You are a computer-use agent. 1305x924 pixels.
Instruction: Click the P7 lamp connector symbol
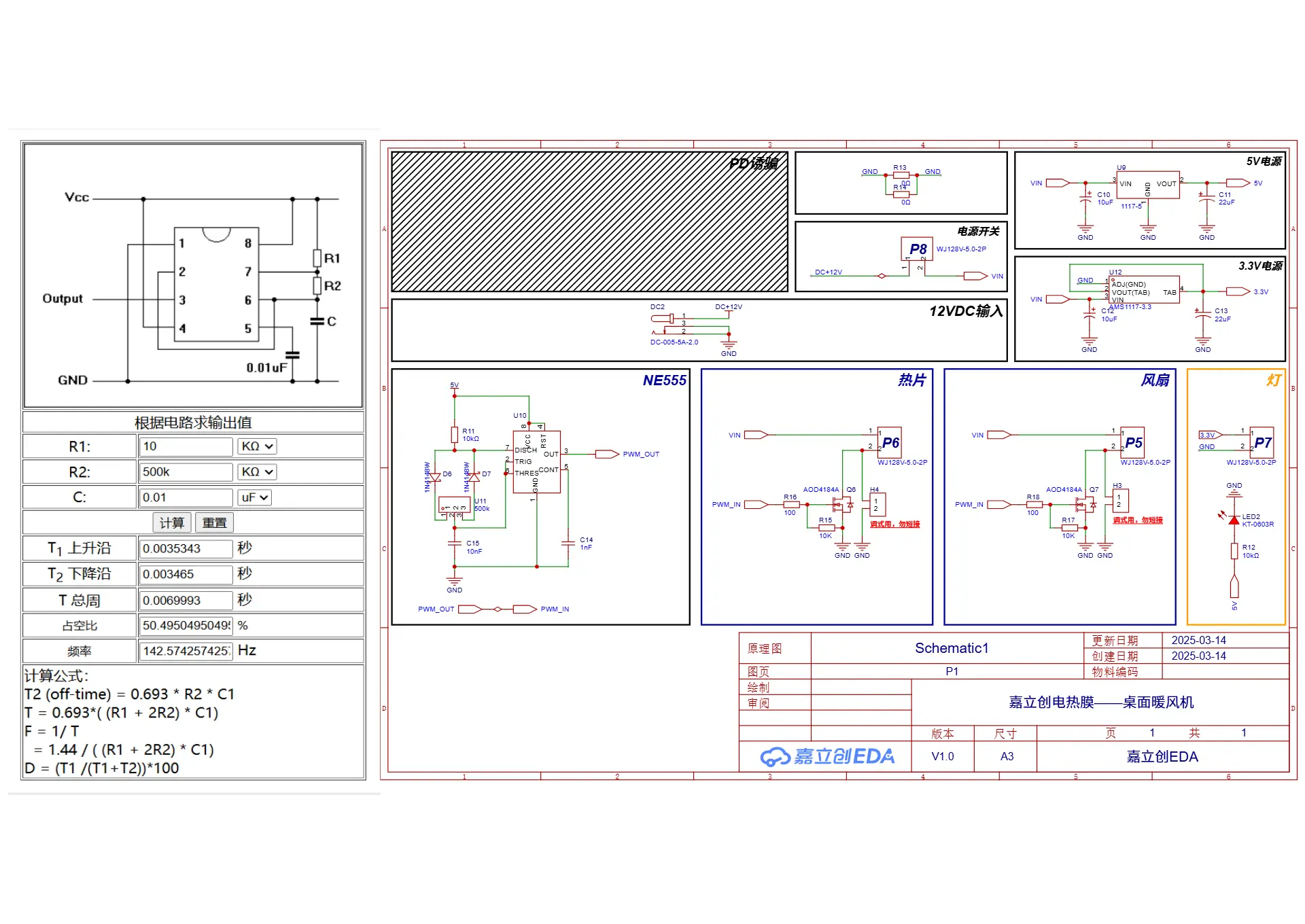(x=1262, y=443)
